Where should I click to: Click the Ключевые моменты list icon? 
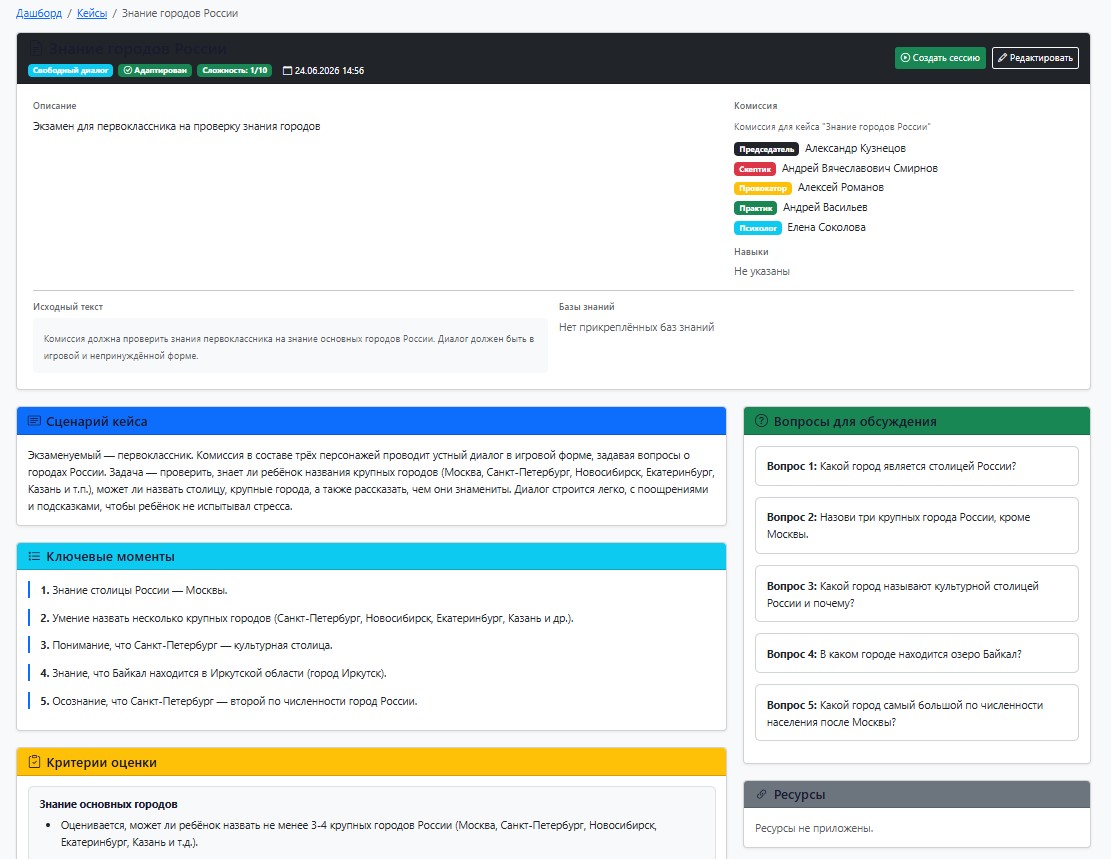34,556
